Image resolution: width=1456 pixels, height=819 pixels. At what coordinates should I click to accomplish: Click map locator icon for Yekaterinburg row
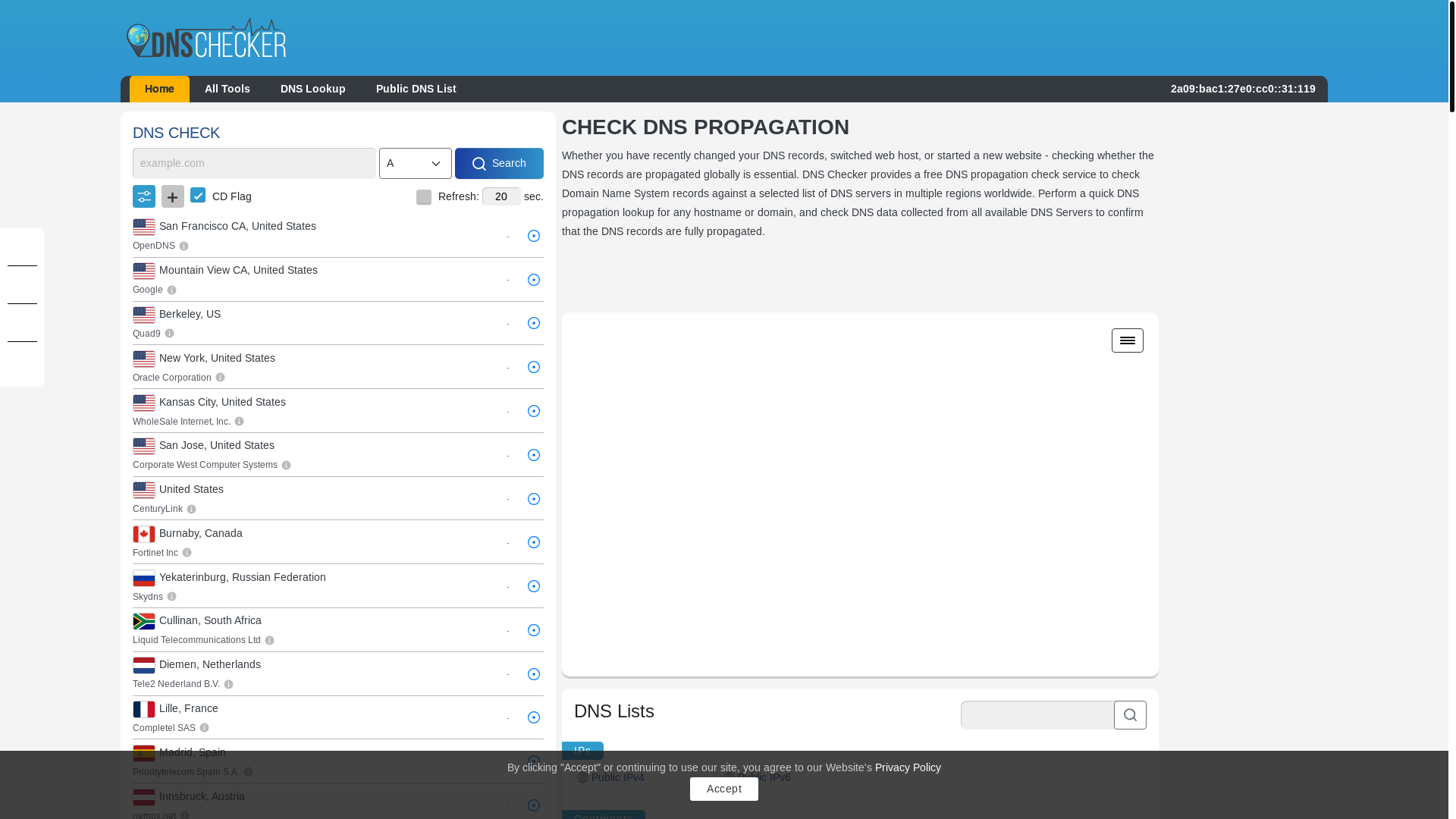coord(534,586)
